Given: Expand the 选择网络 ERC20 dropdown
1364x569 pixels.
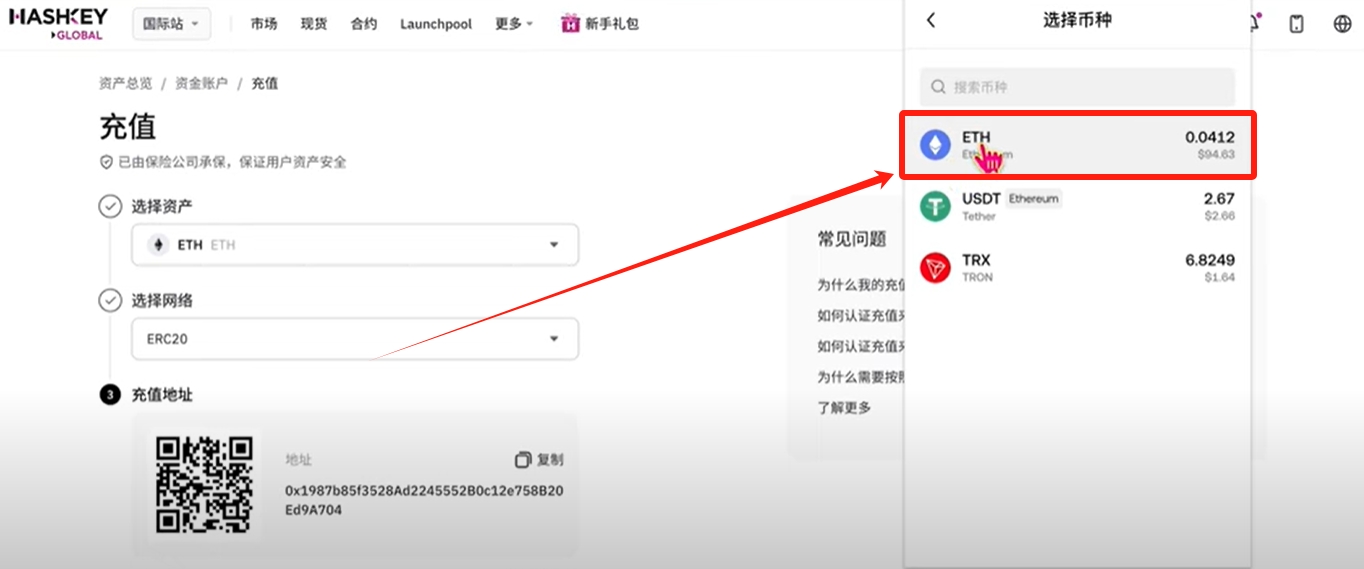Looking at the screenshot, I should point(355,339).
